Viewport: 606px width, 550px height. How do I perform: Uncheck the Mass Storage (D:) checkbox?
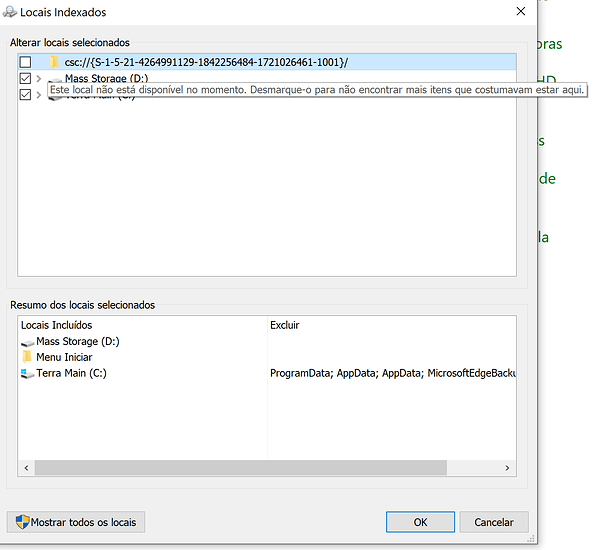(x=25, y=78)
